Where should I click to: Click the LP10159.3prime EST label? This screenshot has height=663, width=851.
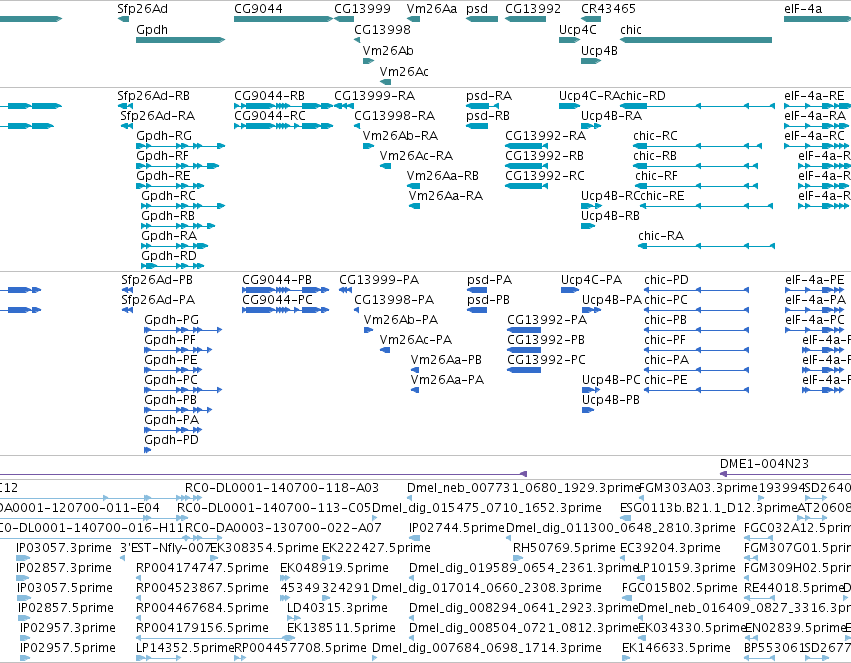click(687, 568)
